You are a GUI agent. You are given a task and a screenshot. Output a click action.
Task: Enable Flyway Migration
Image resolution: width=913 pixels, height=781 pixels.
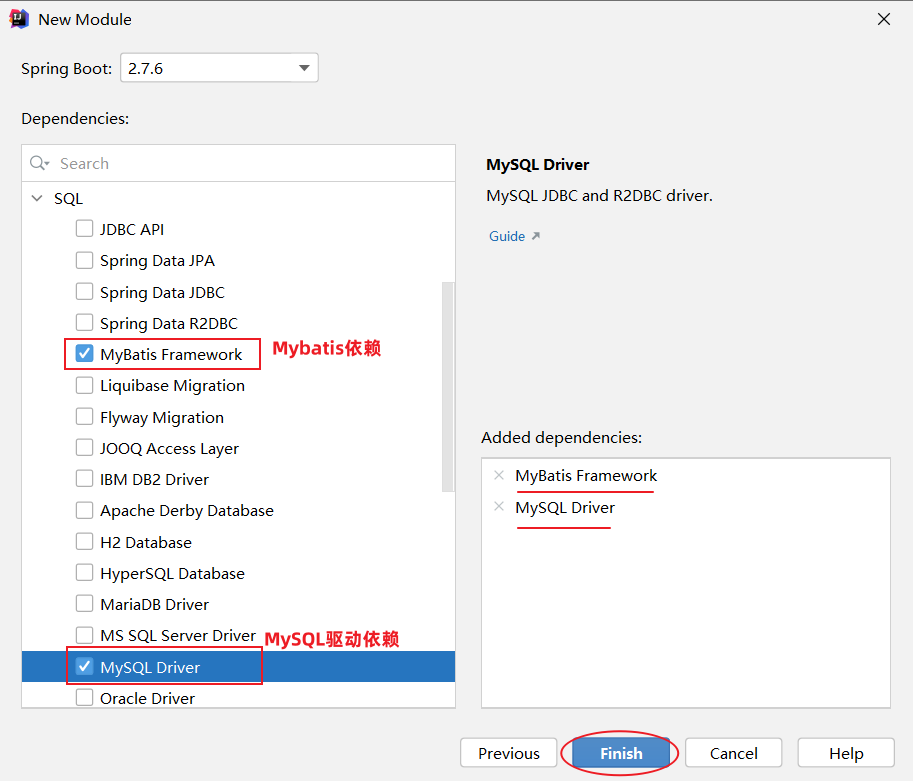pyautogui.click(x=85, y=416)
